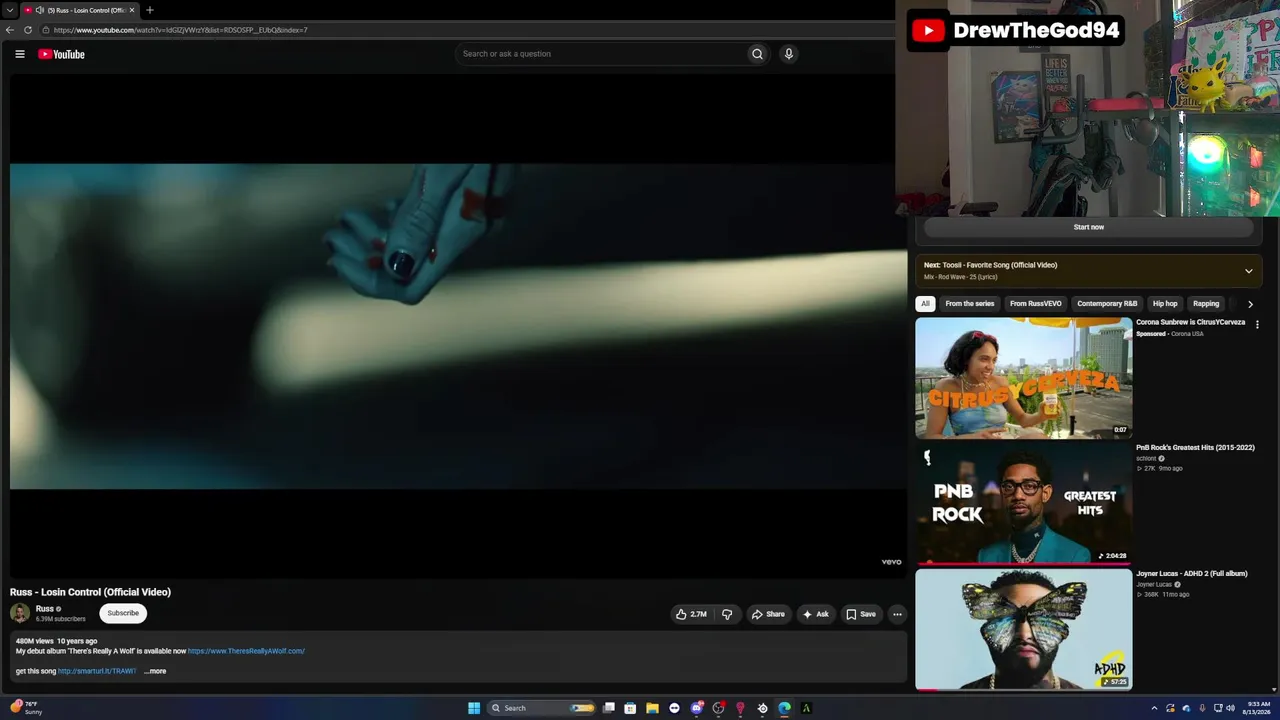
Task: Open the taskbar clock and date
Action: [x=1256, y=708]
